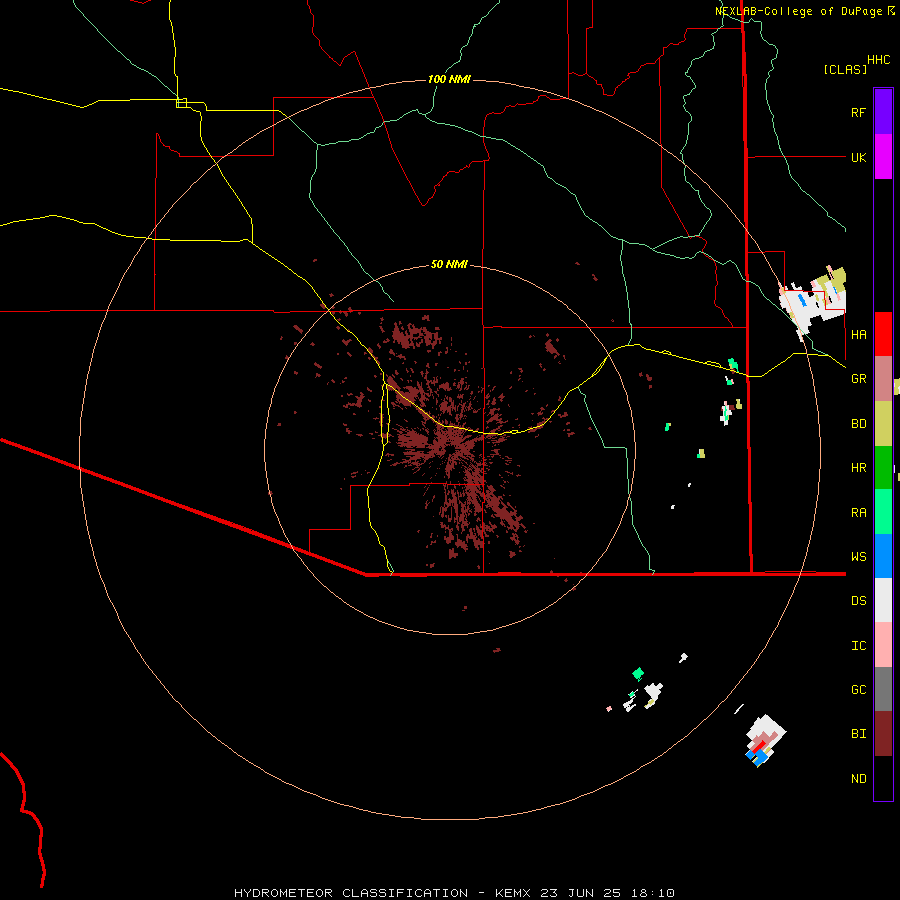
Task: Click the "HA" legend label
Action: (x=858, y=334)
